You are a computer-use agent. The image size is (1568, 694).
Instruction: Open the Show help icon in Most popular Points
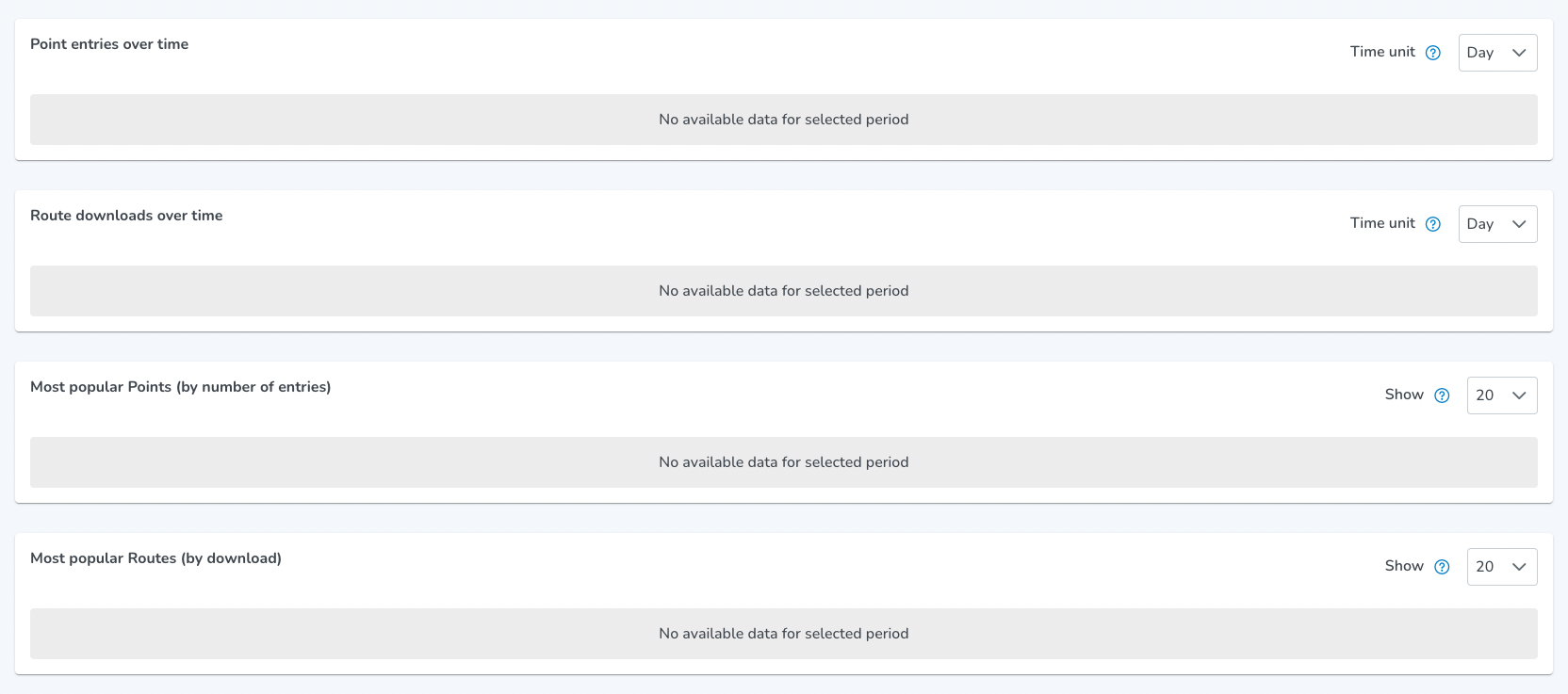(1442, 395)
